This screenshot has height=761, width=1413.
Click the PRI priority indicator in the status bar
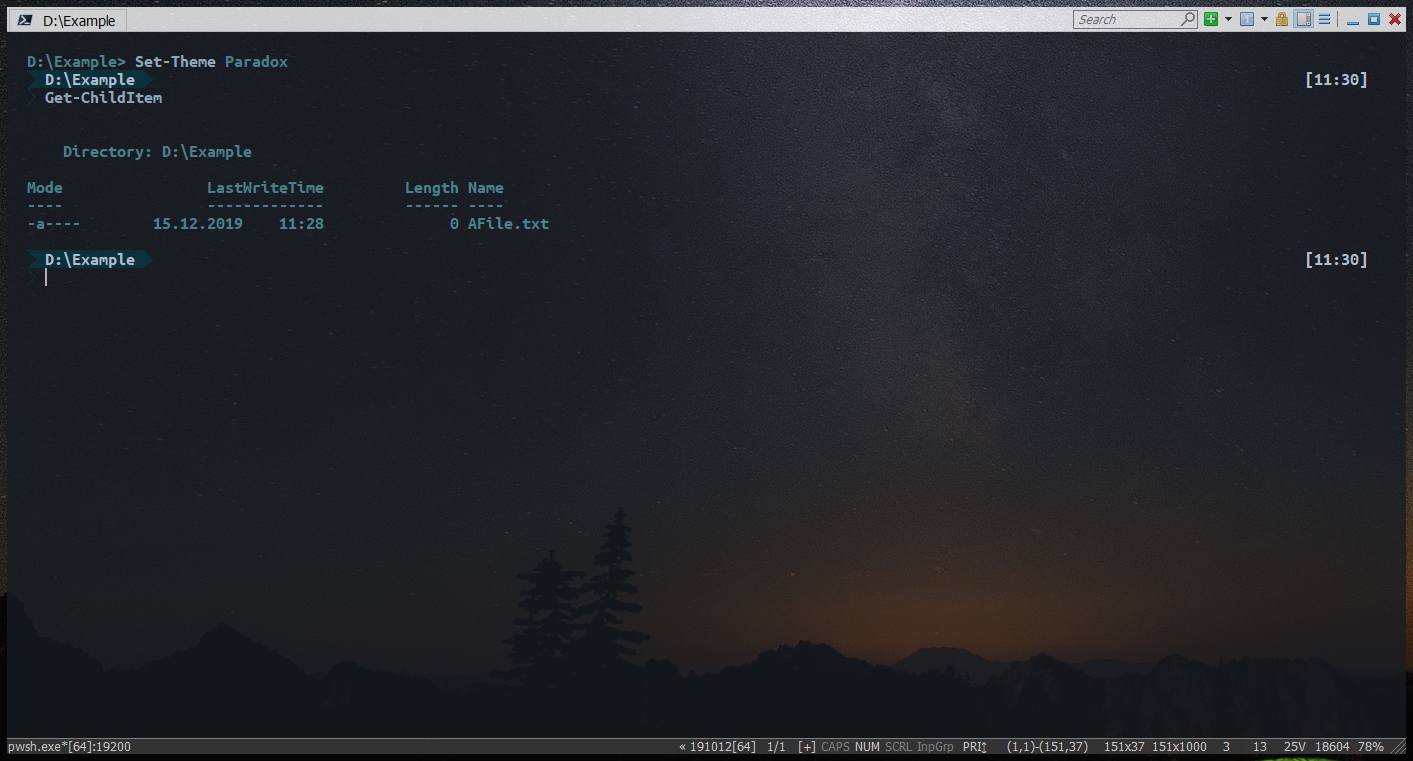click(972, 746)
